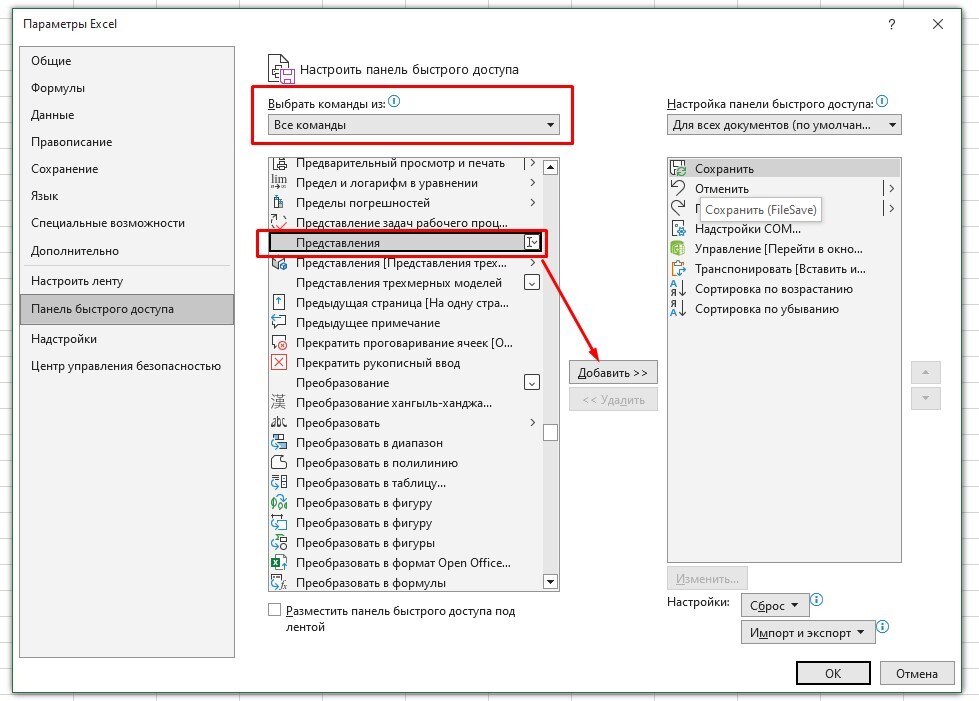Open the Импорт и экспорт dropdown
979x701 pixels.
[807, 632]
